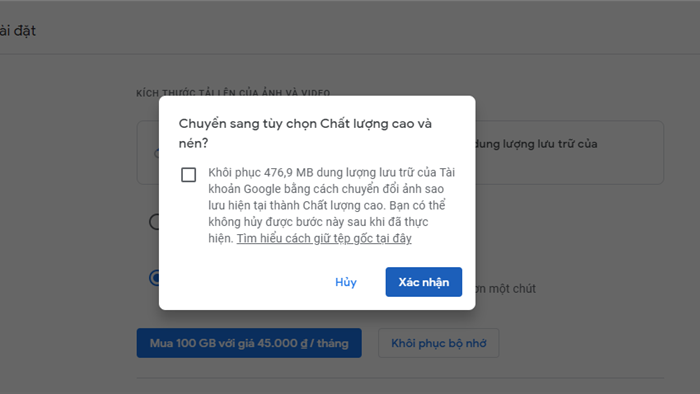Click the Kích thước tải lên của ảnh và video heading
This screenshot has width=700, height=394.
[233, 93]
